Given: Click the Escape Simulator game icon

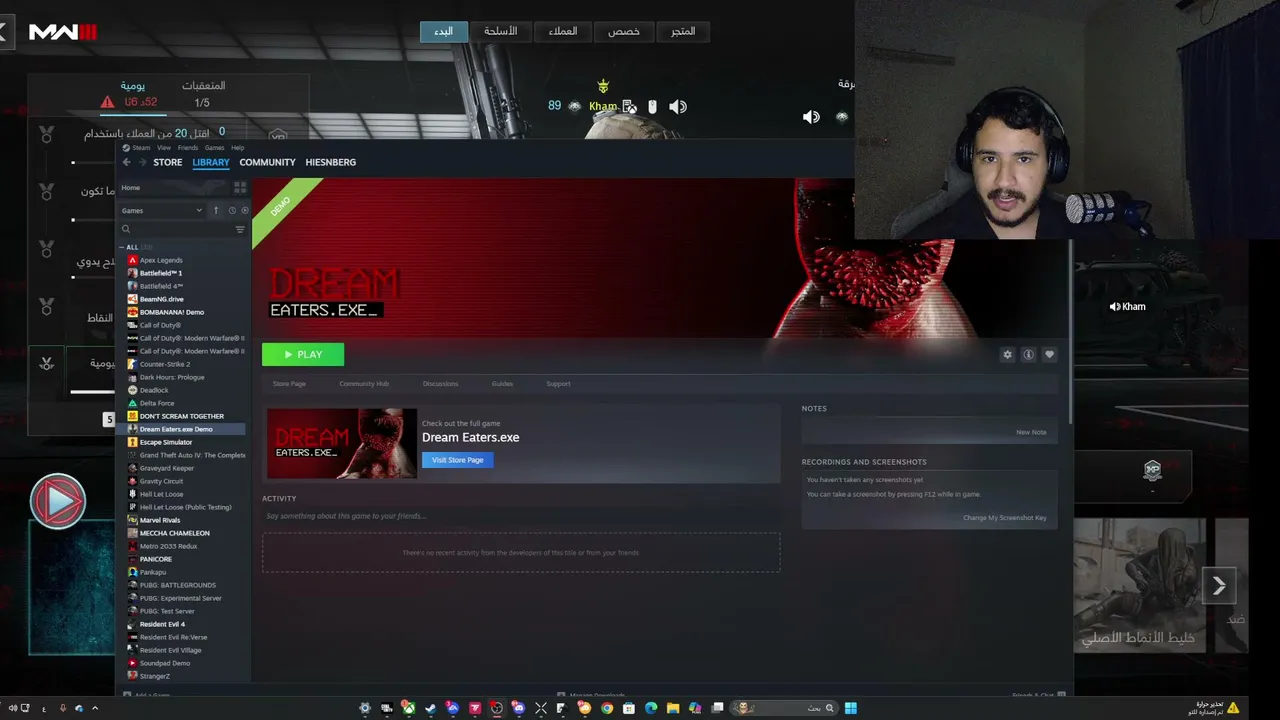Looking at the screenshot, I should 132,442.
